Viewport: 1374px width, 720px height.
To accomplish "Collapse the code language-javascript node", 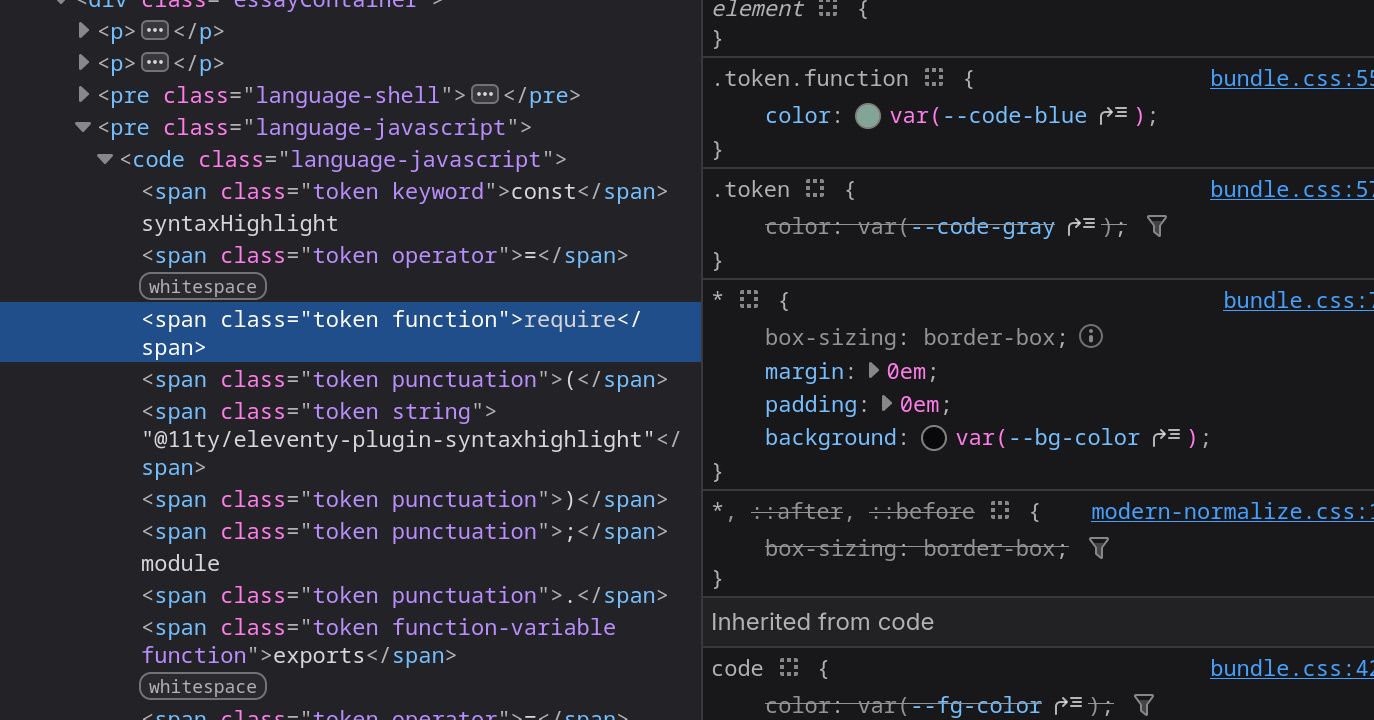I will pyautogui.click(x=105, y=159).
